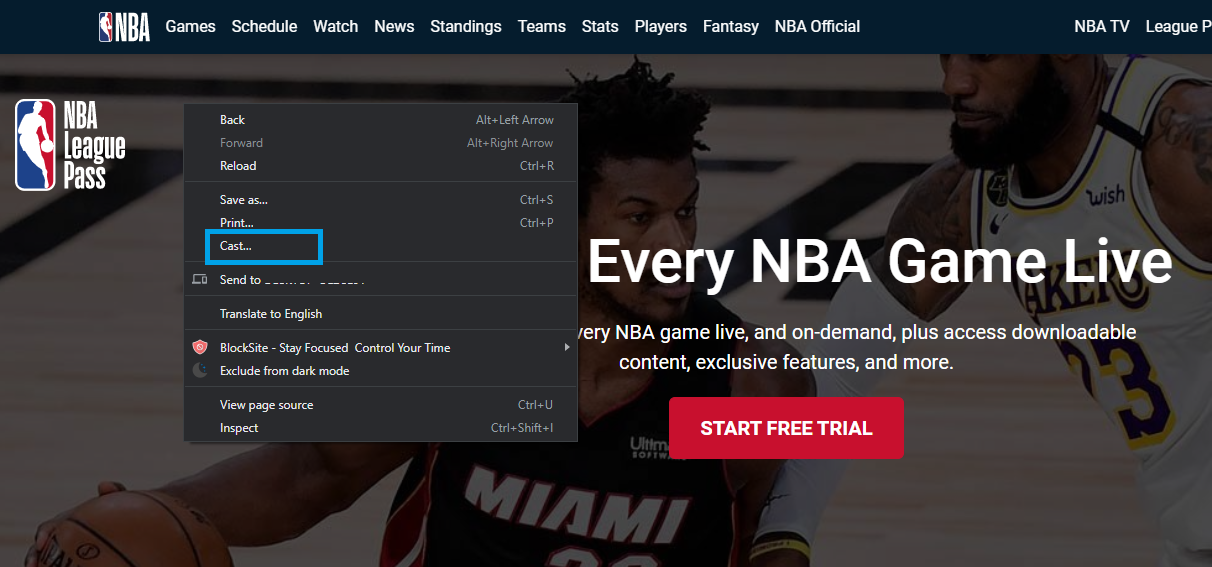Choose Translate to English
This screenshot has height=567, width=1212.
[x=381, y=314]
